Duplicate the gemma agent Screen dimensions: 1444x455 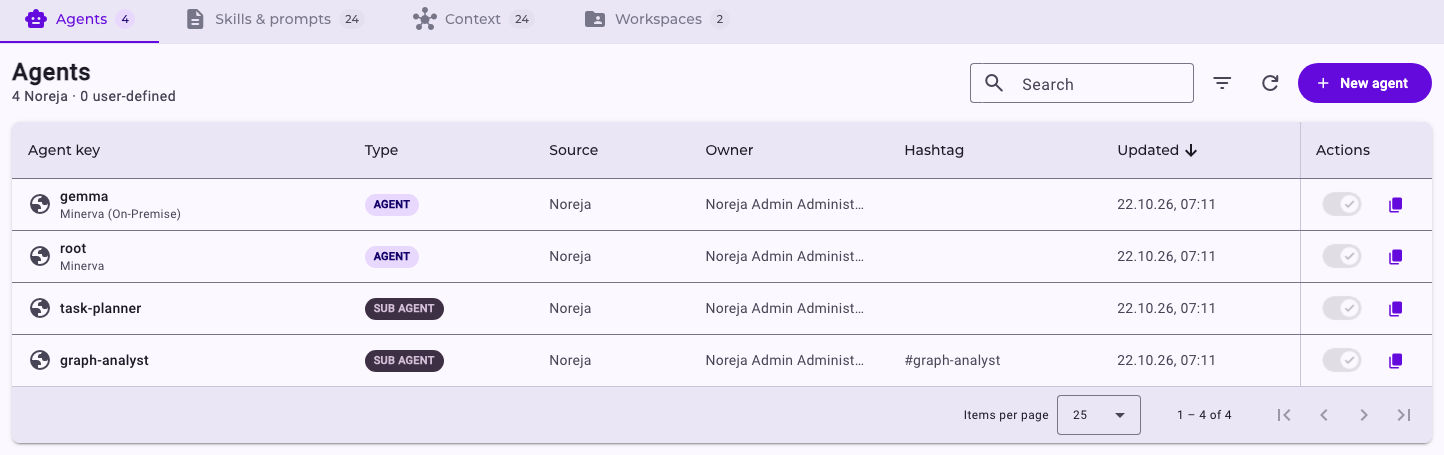point(1396,205)
